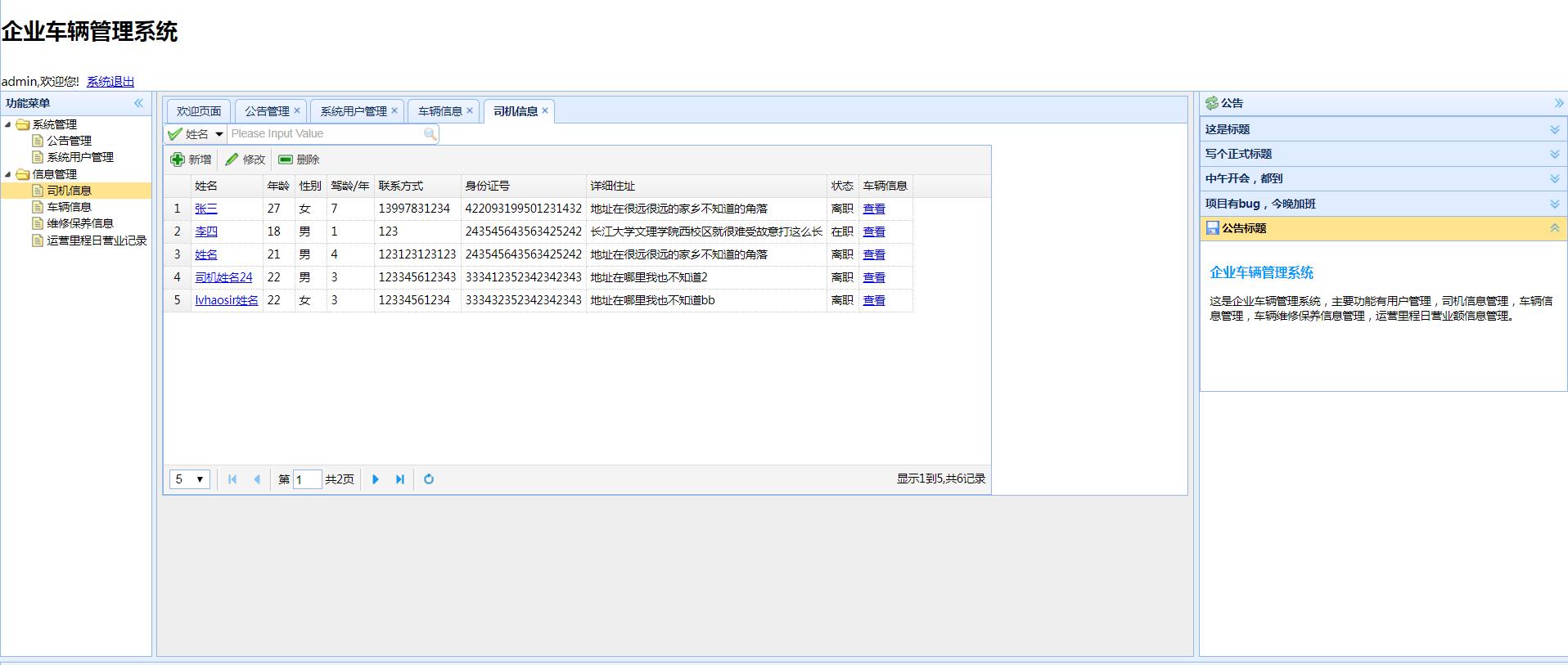Refresh the grid with pagination reload icon
The height and width of the screenshot is (665, 1568).
point(429,479)
